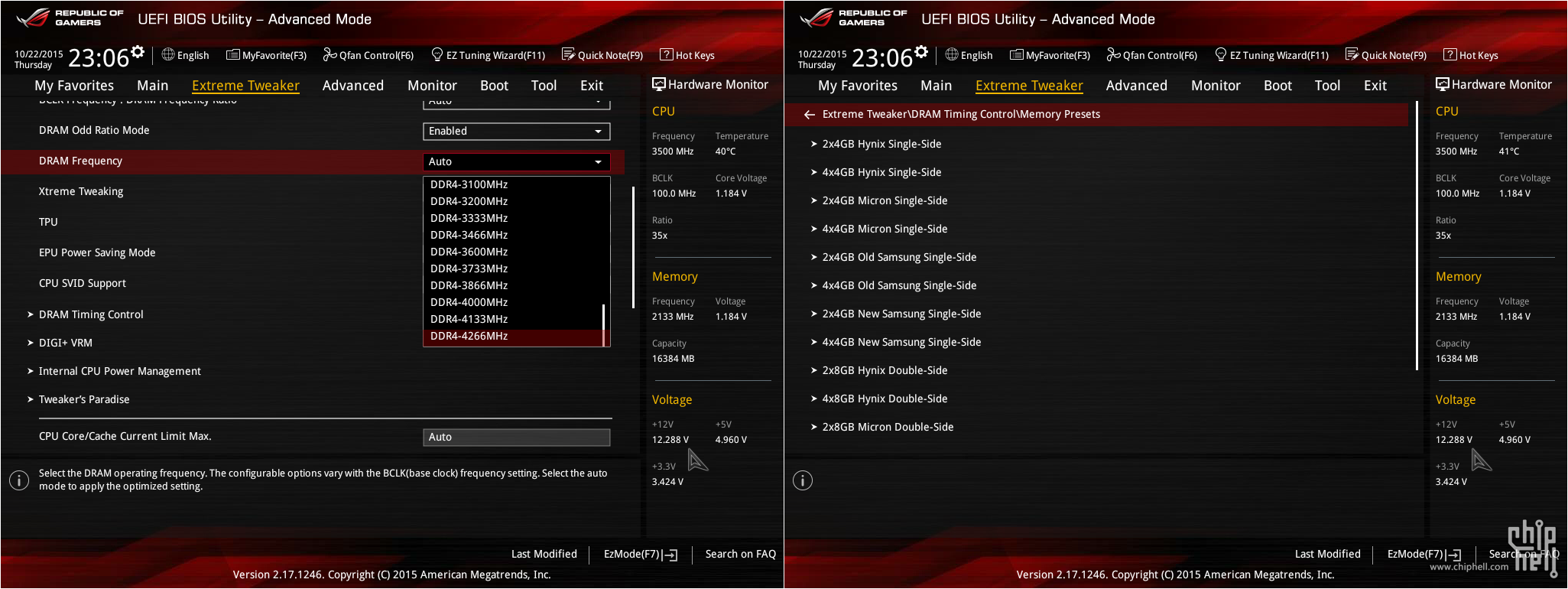1568x589 pixels.
Task: Click back arrow in Memory Presets breadcrumb
Action: [809, 114]
